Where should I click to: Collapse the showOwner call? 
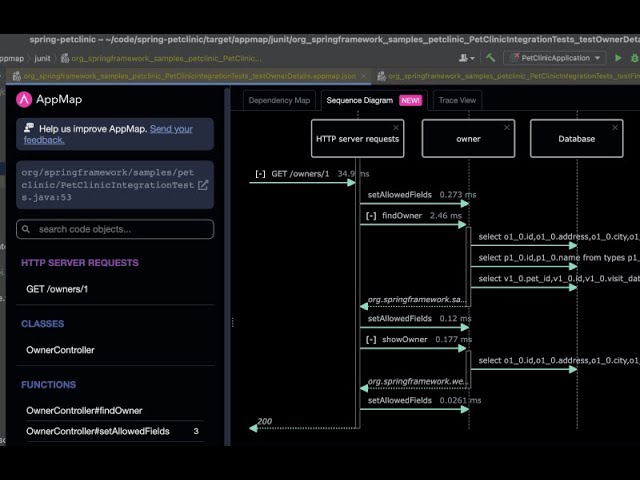coord(371,340)
